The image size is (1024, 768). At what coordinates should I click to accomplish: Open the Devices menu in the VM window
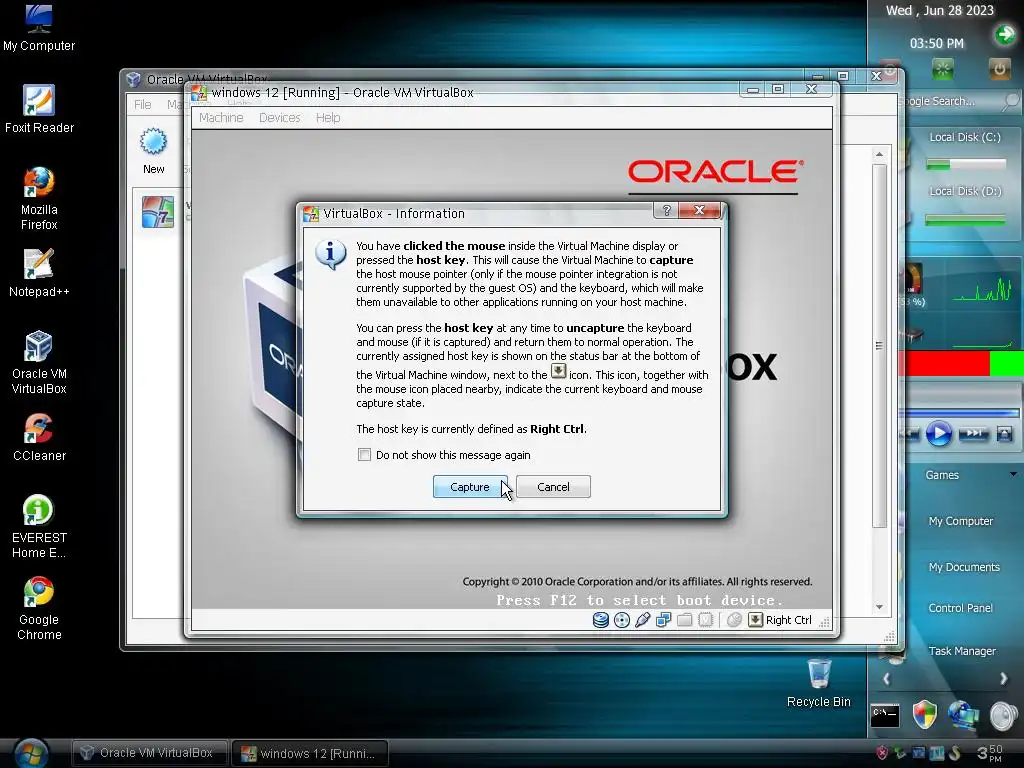click(x=280, y=118)
